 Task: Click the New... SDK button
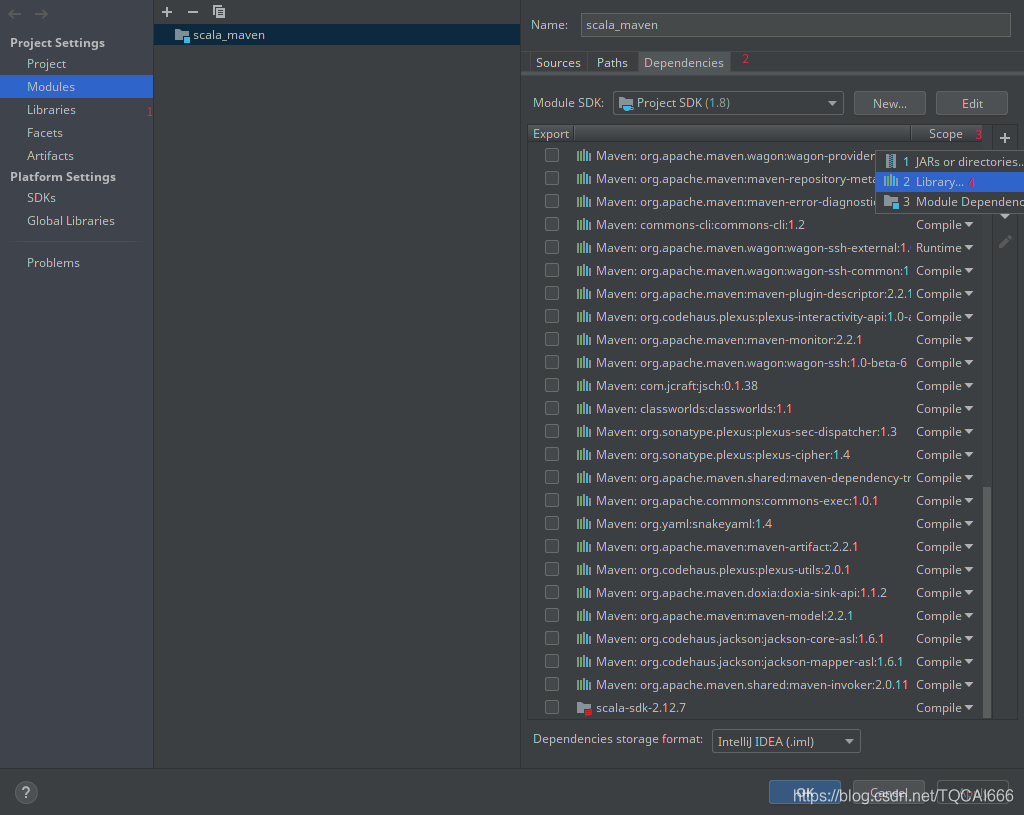889,103
